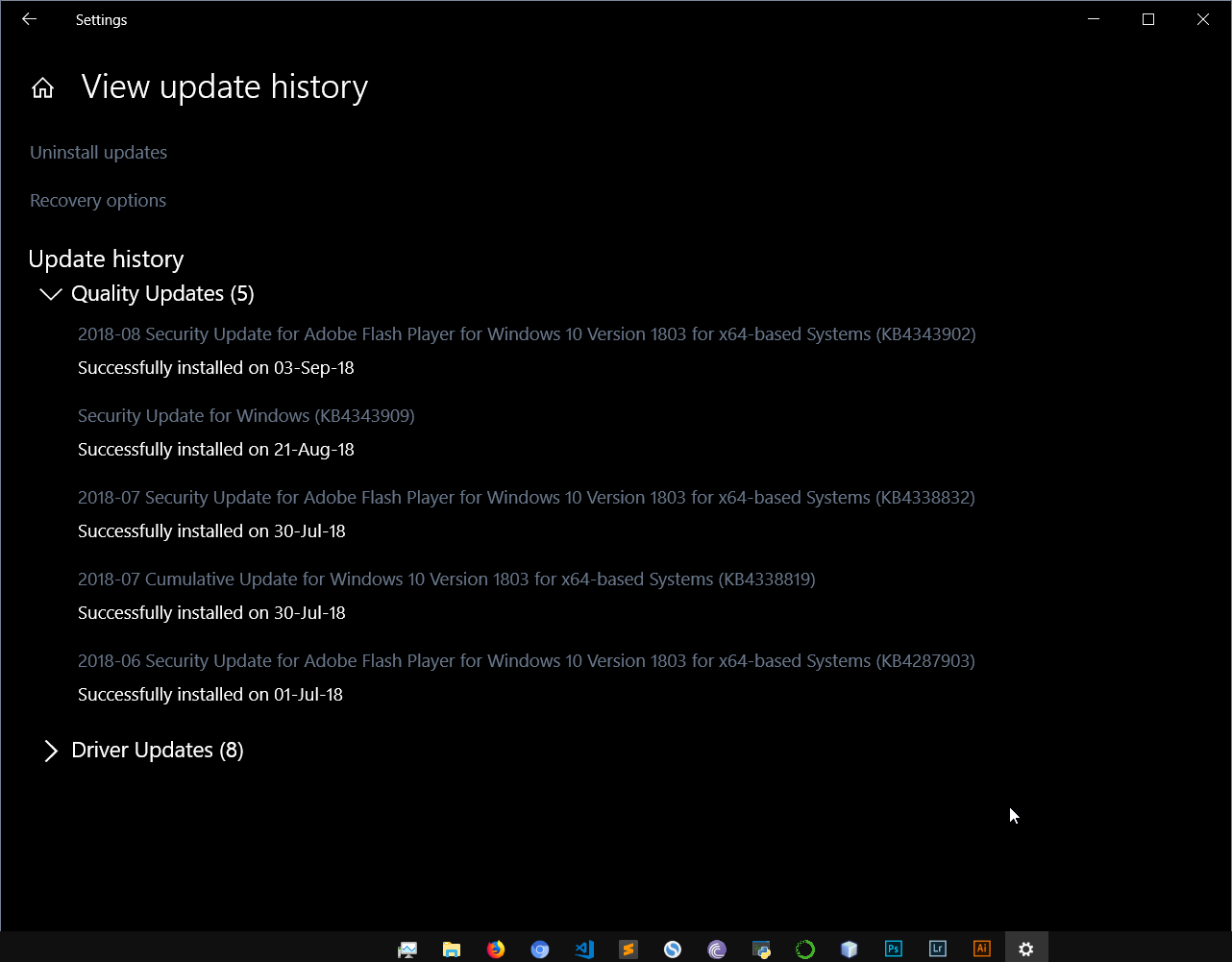Open the Recovery options link

pyautogui.click(x=98, y=200)
